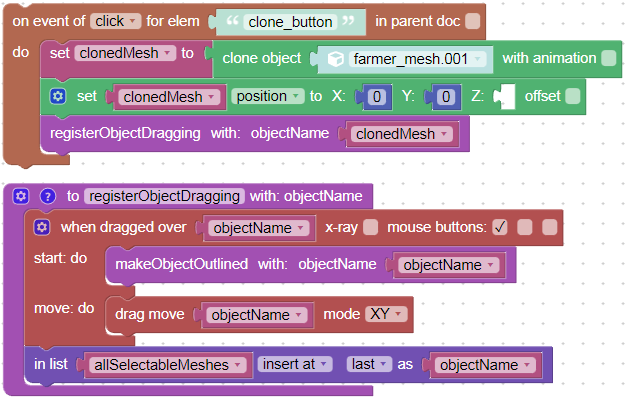Click opening quote mark of clone_button text
Image resolution: width=625 pixels, height=399 pixels.
click(232, 20)
